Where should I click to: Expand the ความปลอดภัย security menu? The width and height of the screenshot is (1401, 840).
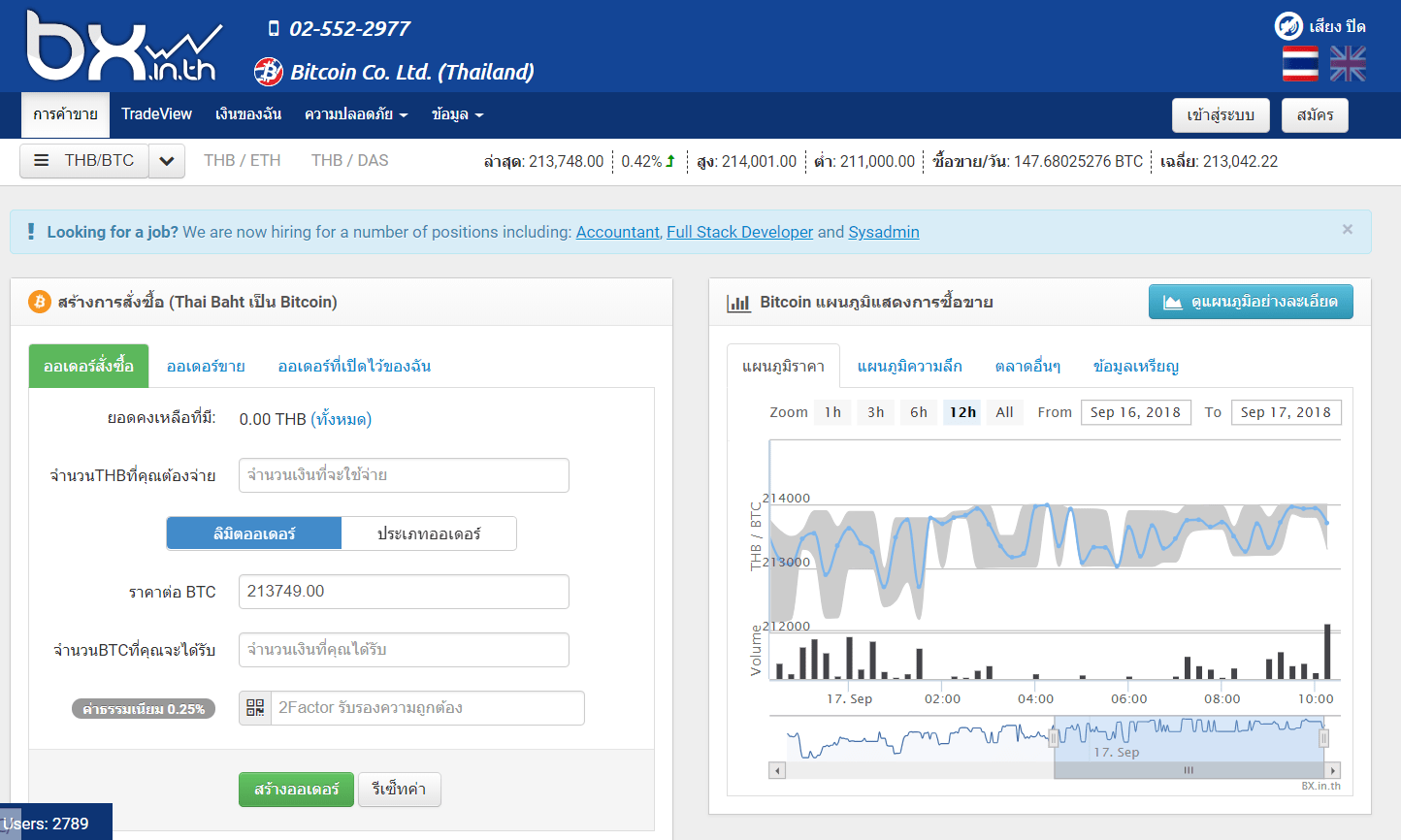click(x=356, y=114)
